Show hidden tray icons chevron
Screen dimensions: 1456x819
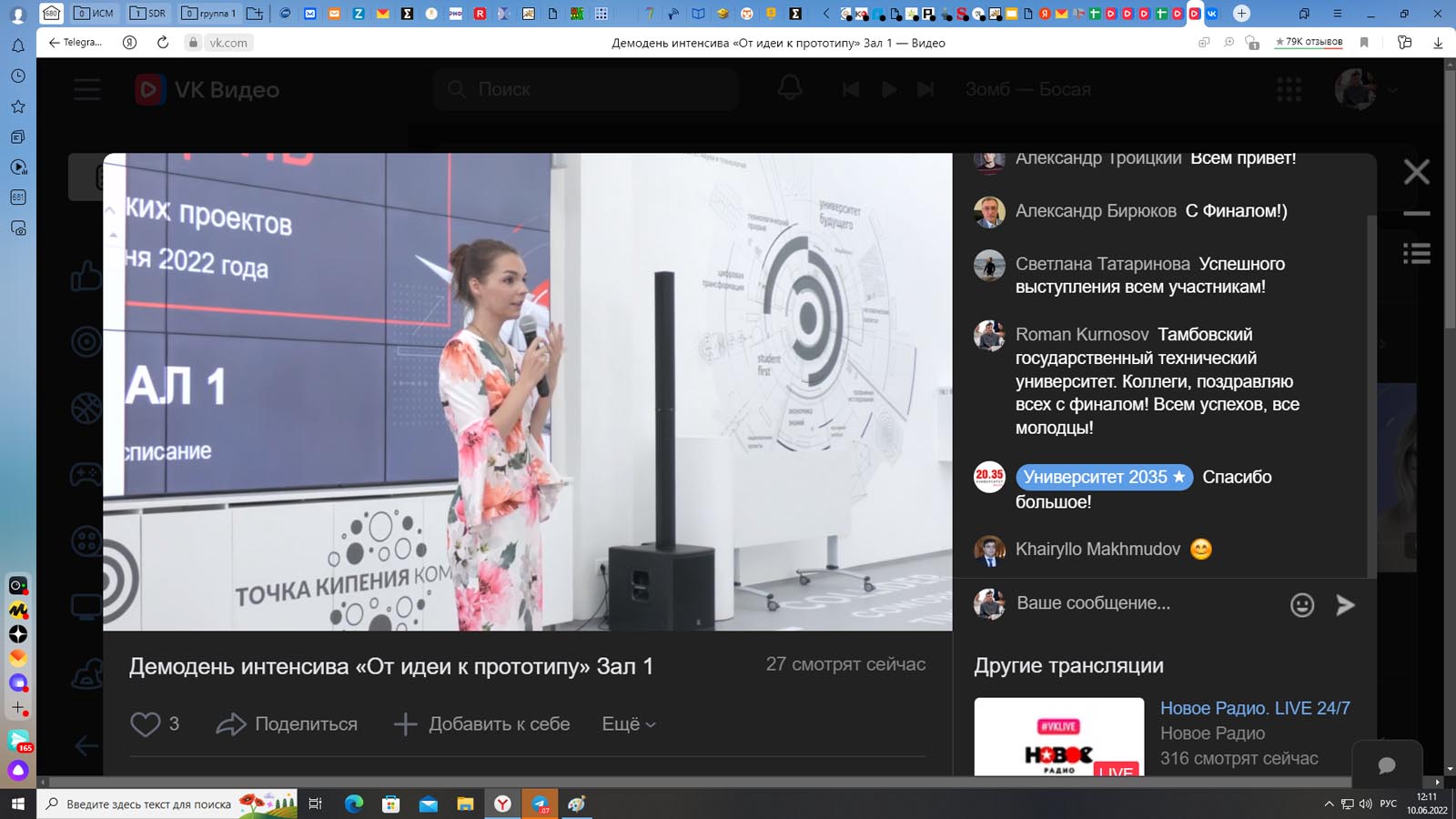click(x=1329, y=804)
